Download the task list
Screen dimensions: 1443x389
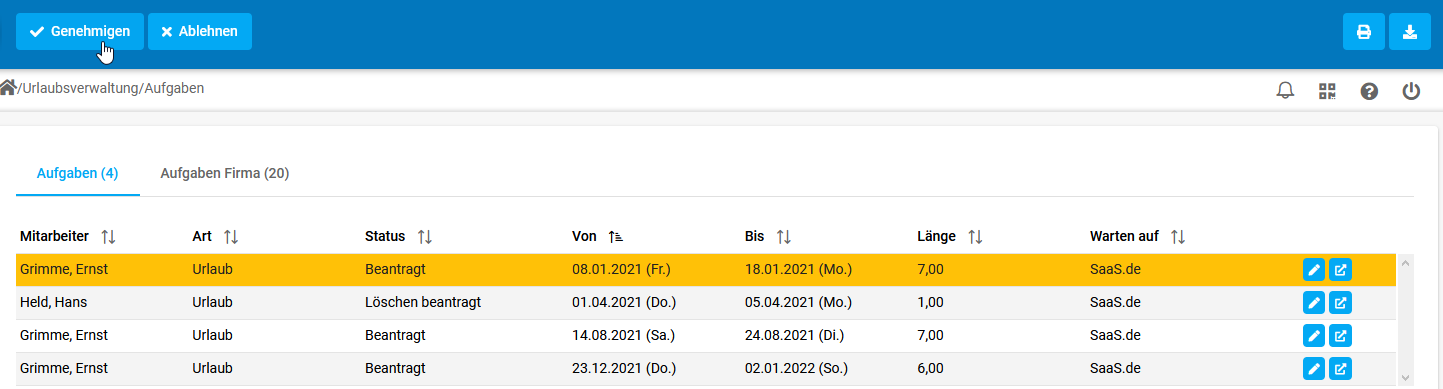(1410, 31)
